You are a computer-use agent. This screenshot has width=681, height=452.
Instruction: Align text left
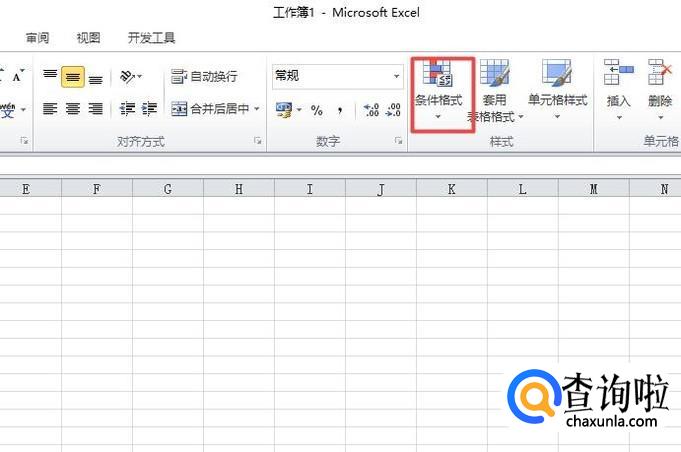[x=50, y=108]
